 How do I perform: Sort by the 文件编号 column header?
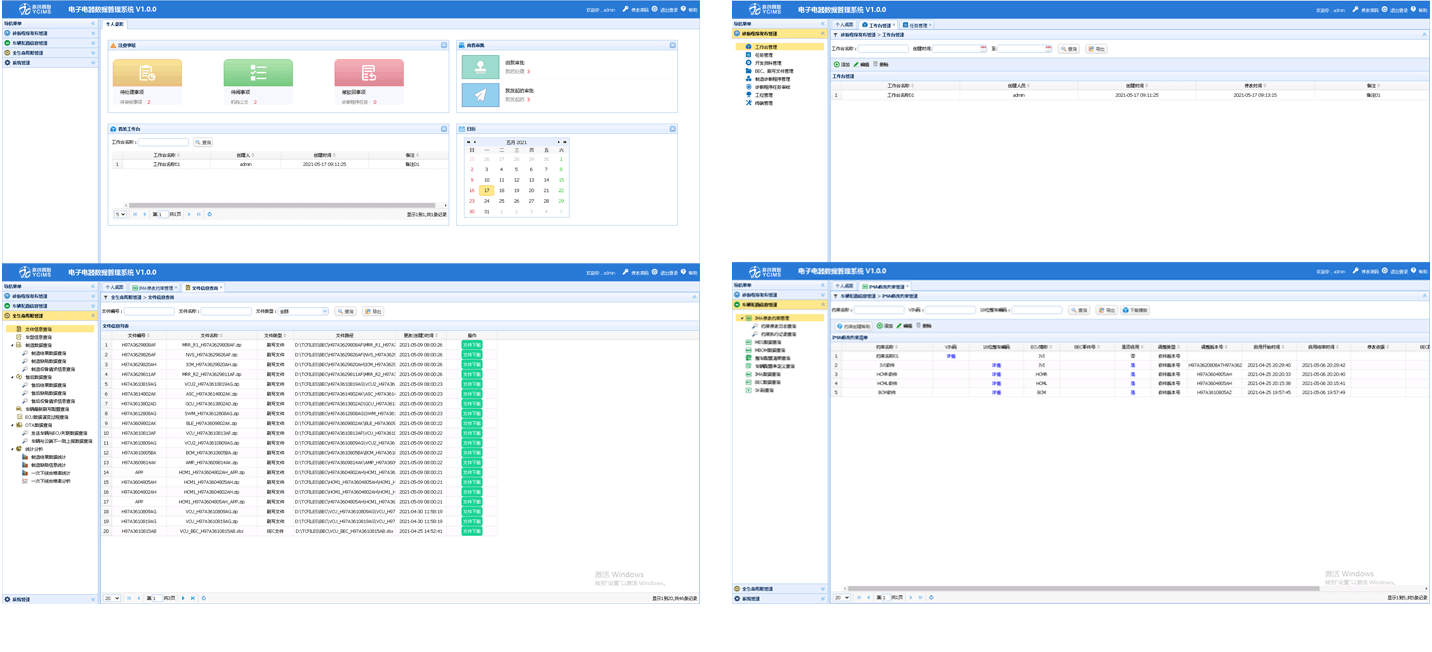138,336
